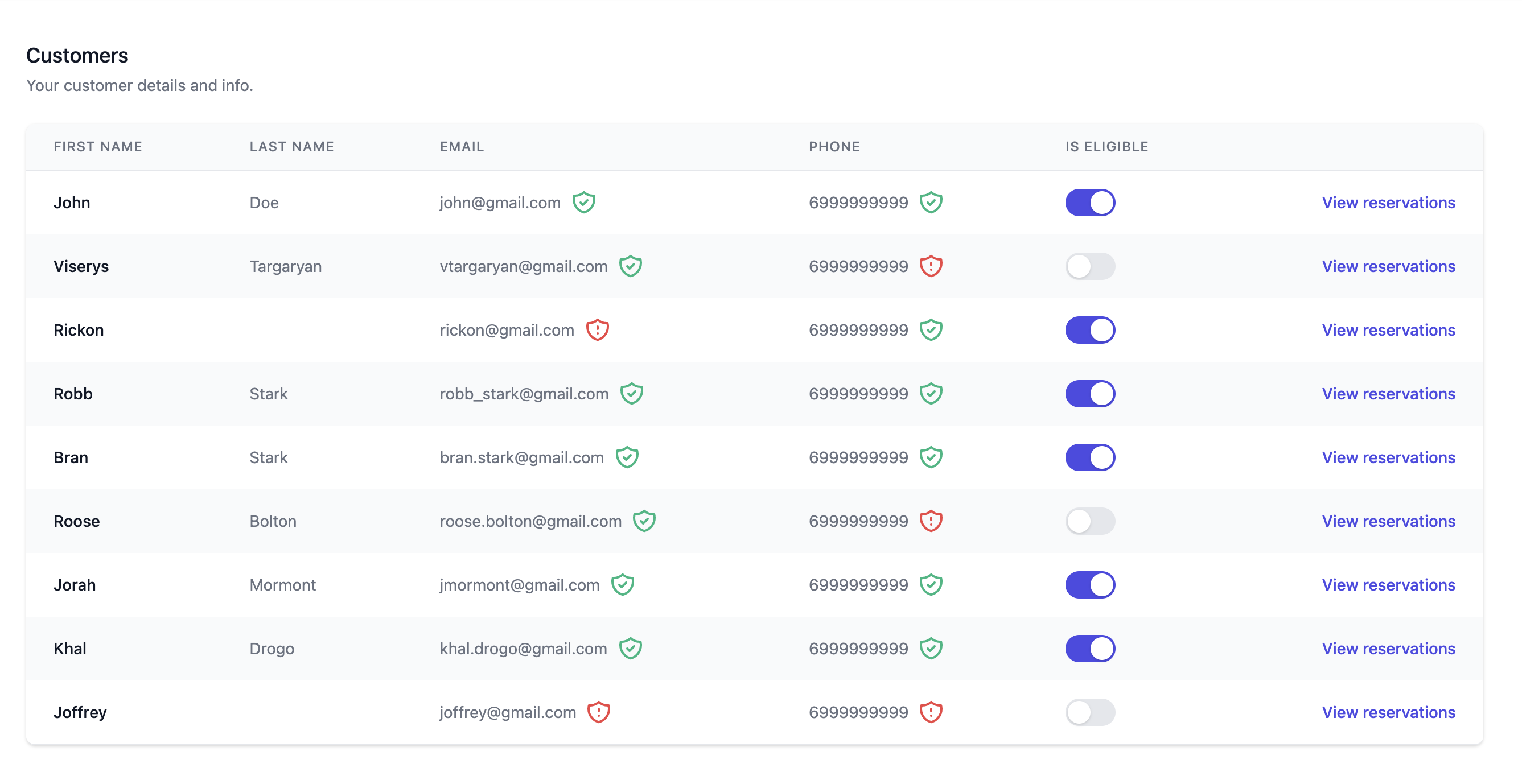Click the green verified shield beside john@gmail.com
Screen dimensions: 1522x784
coord(584,203)
